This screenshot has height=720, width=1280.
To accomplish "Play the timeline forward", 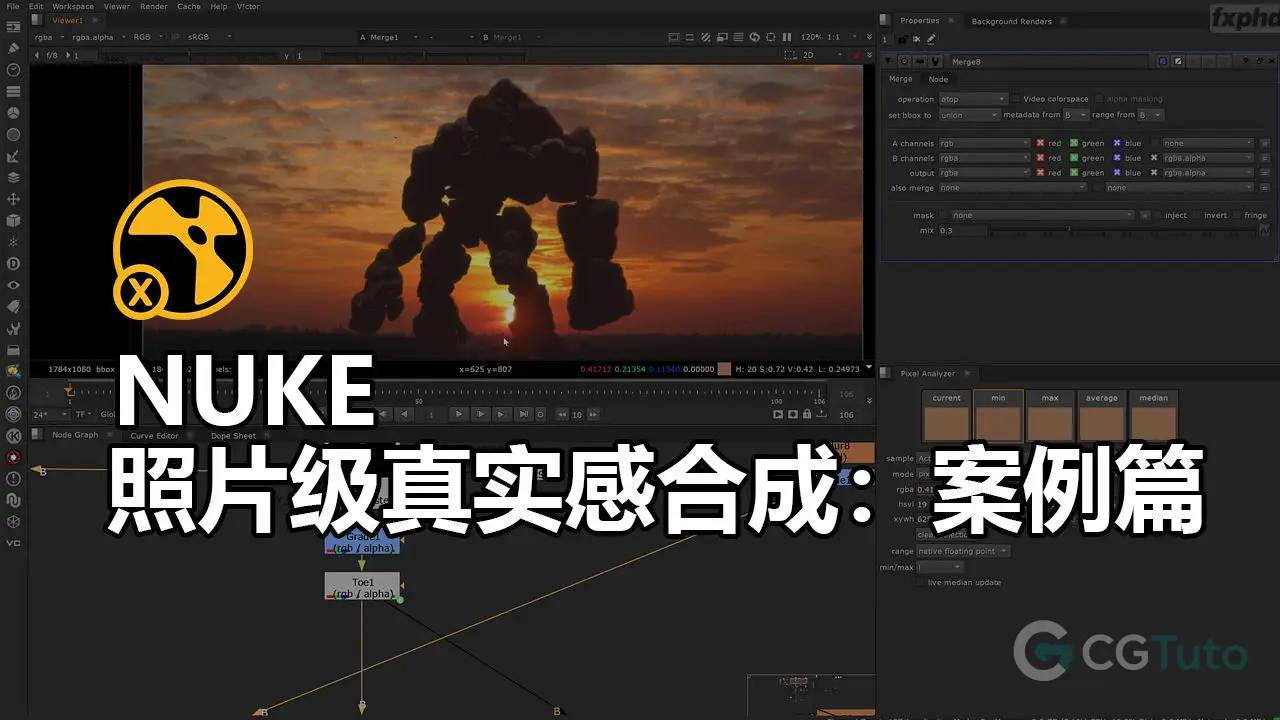I will tap(459, 414).
